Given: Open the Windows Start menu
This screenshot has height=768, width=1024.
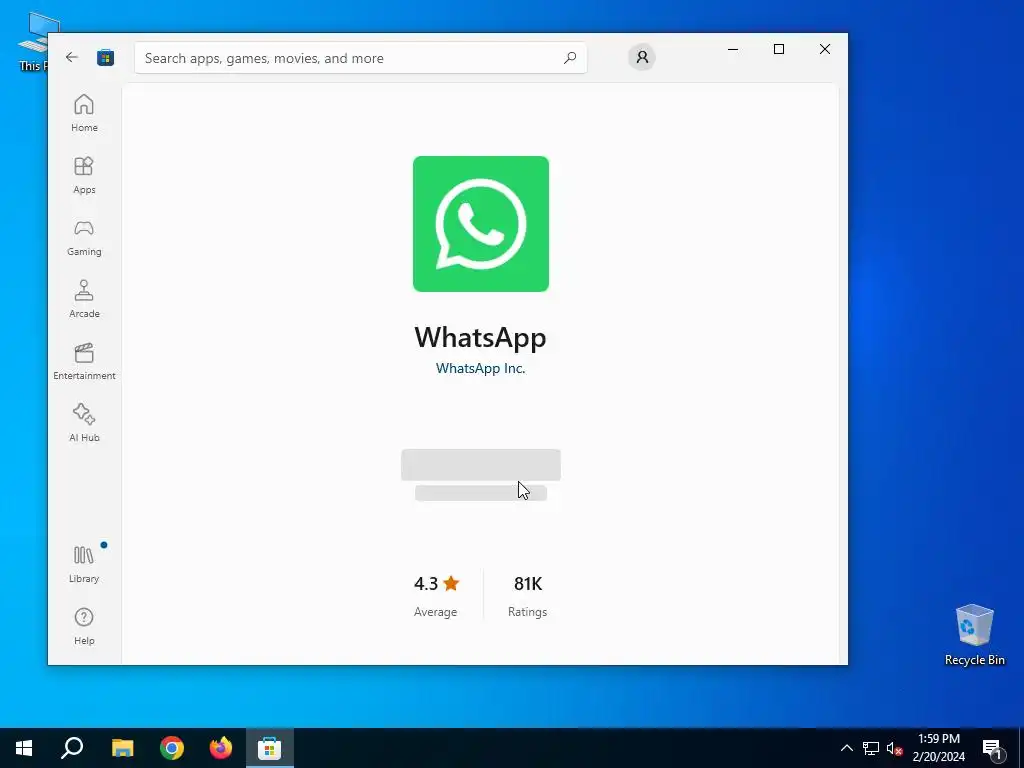Looking at the screenshot, I should (x=24, y=748).
